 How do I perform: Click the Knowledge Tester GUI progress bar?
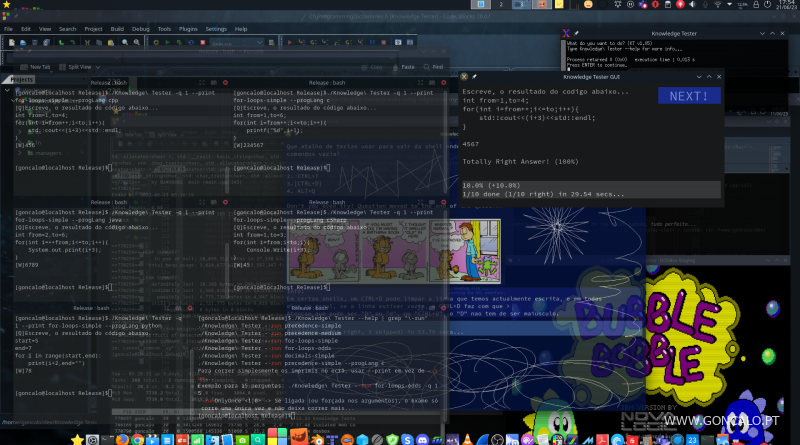pos(592,189)
